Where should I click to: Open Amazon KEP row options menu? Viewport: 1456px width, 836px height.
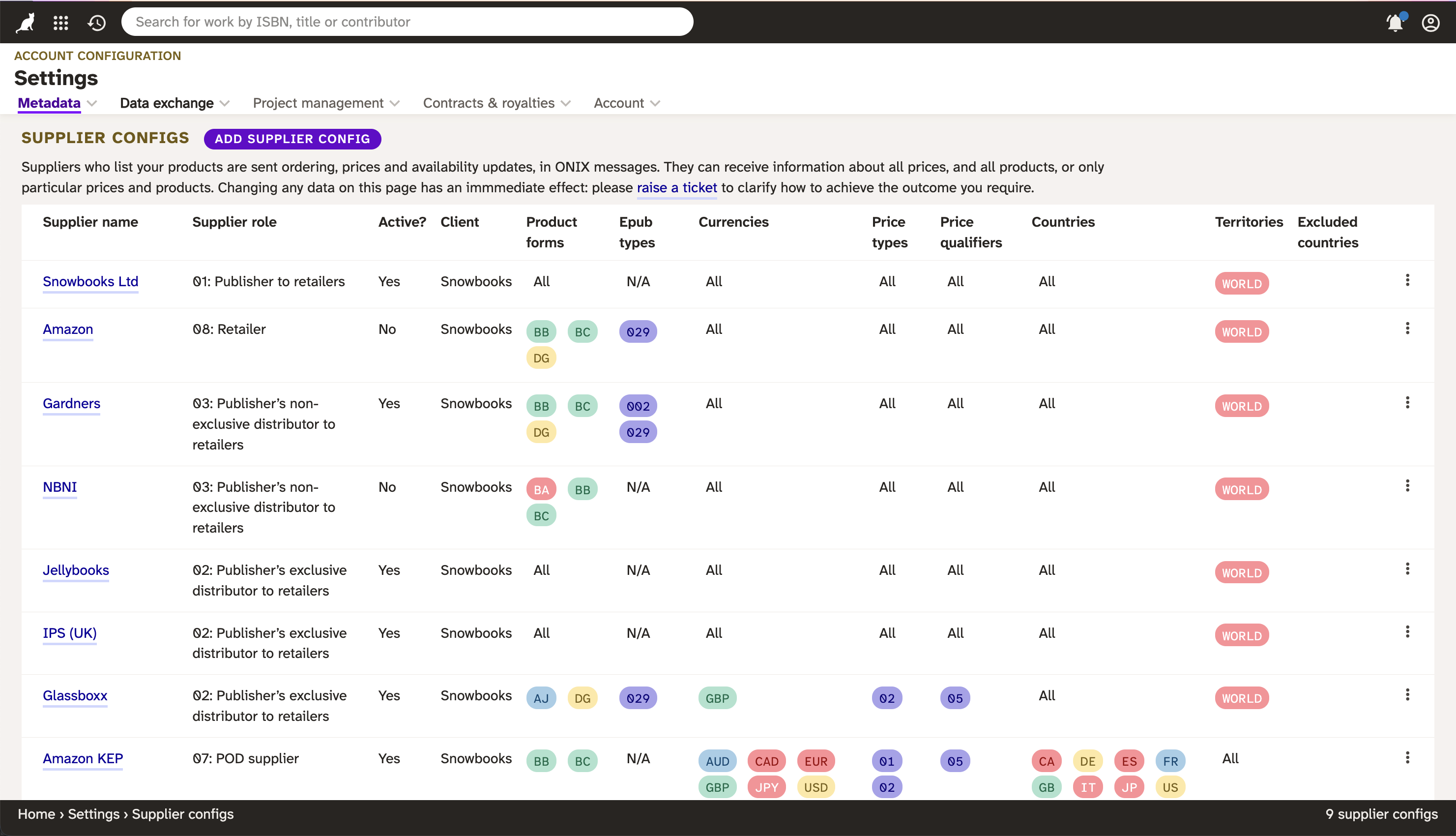tap(1407, 757)
